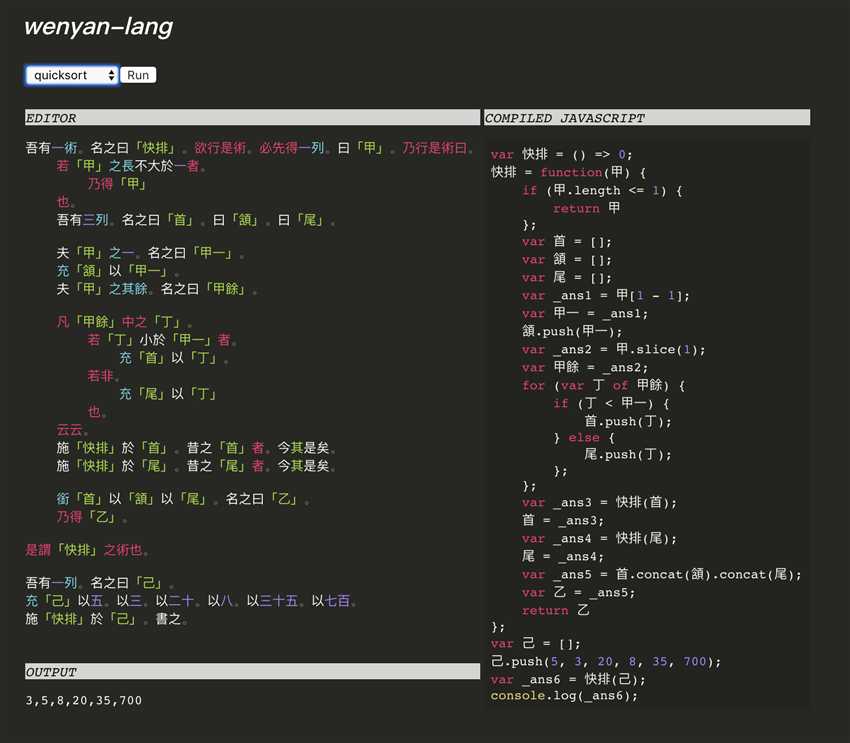Viewport: 850px width, 743px height.
Task: Click the JavaScript line var _ans4 = 快排(尾)
Action: (600, 538)
